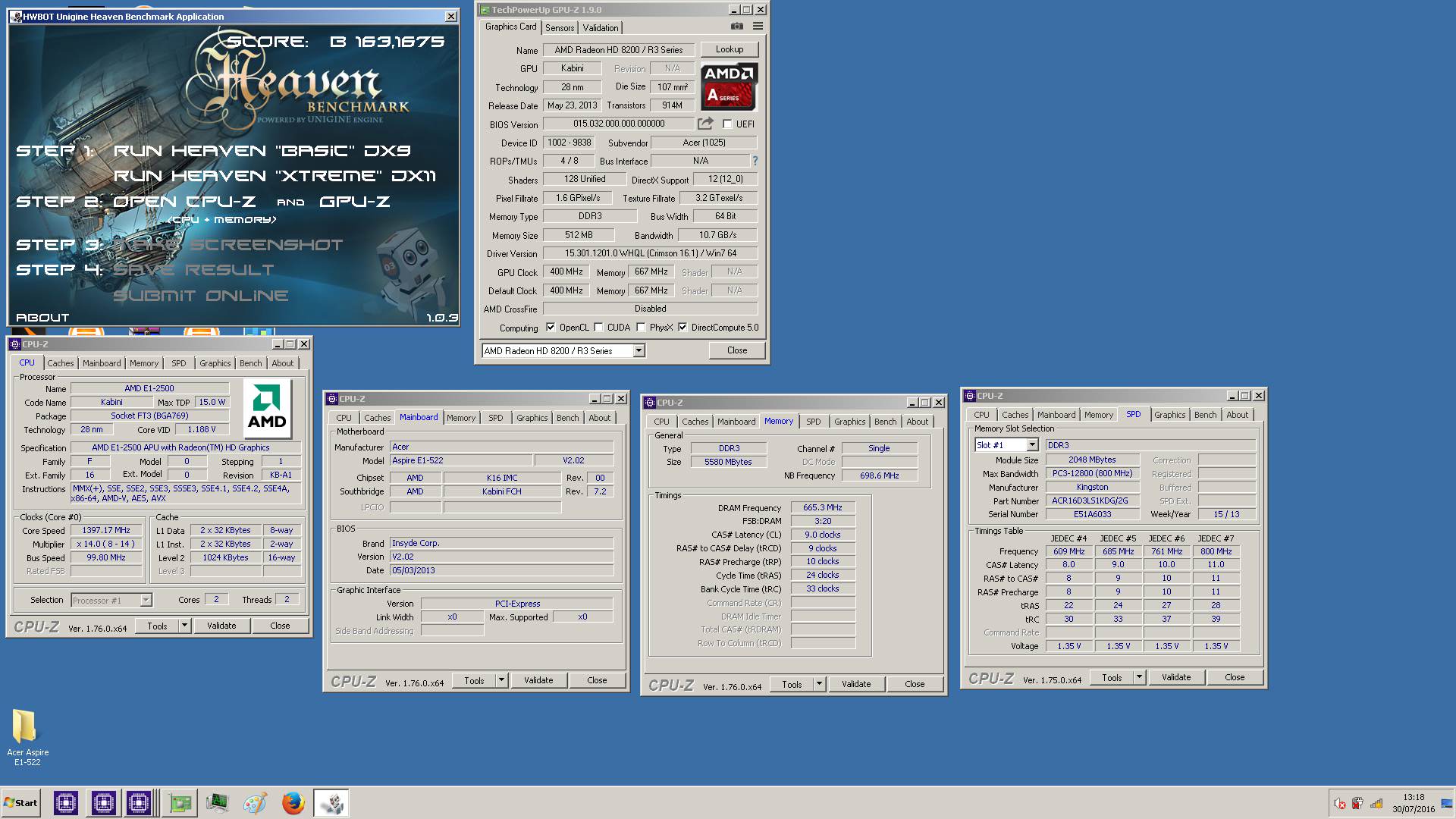Click the muted volume tray icon
Viewport: 1456px width, 819px height.
pyautogui.click(x=1340, y=804)
